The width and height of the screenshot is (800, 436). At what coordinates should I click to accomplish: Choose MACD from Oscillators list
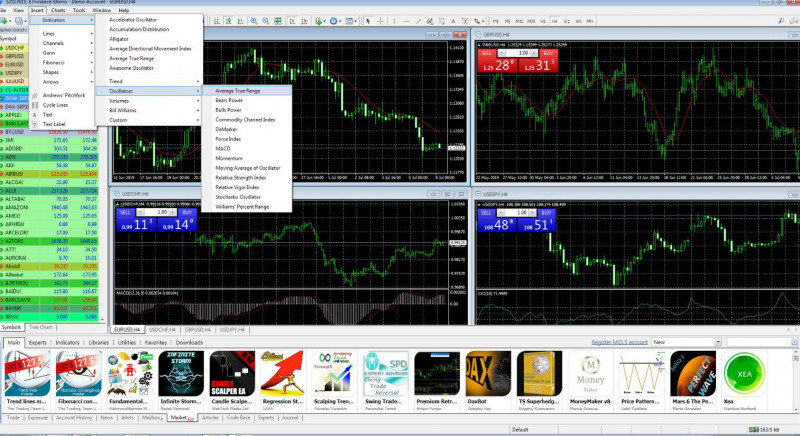click(x=247, y=148)
